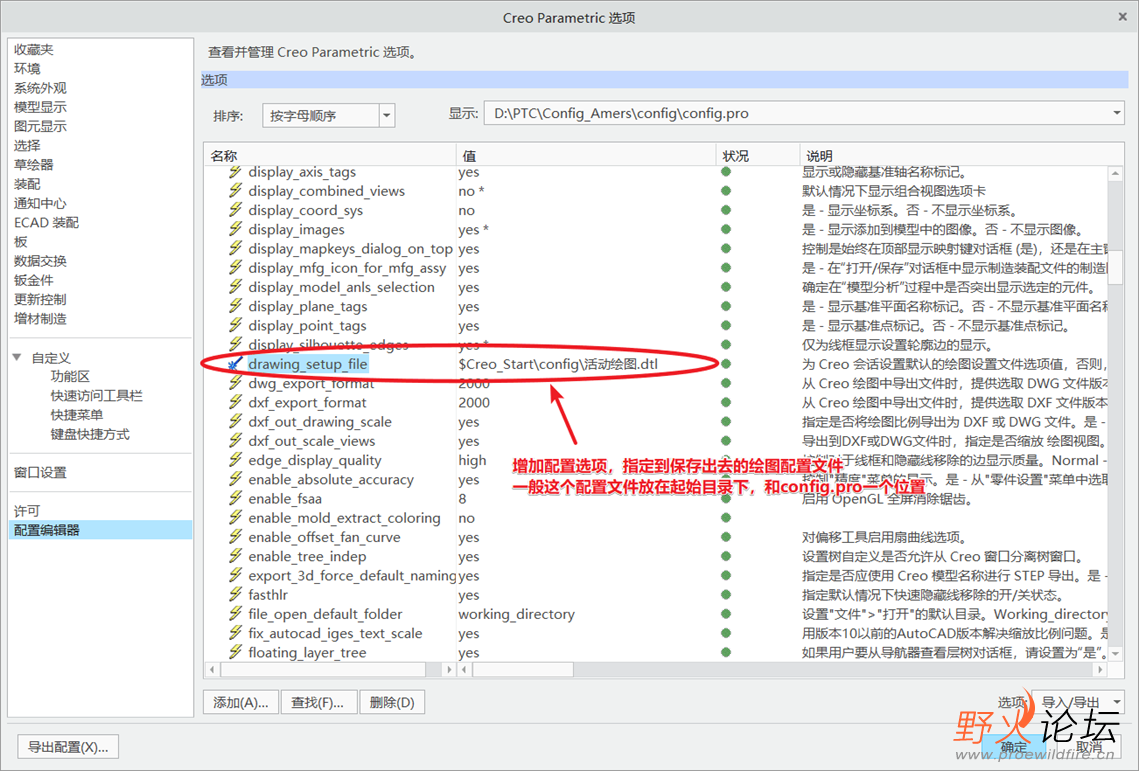Click lightning icon beside display_model_anls_selection
This screenshot has height=771, width=1139.
coord(235,287)
